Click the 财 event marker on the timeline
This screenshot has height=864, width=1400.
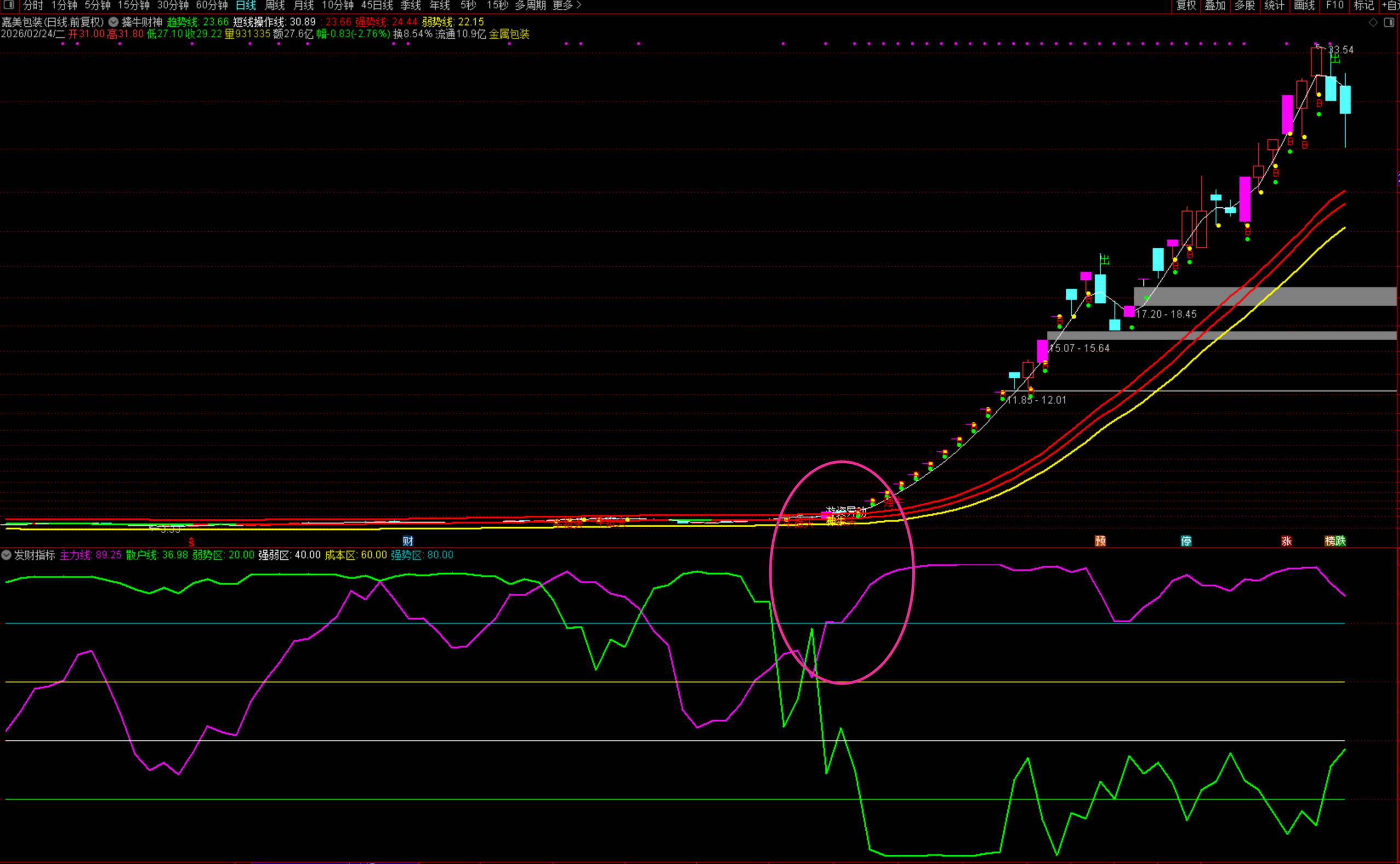407,541
